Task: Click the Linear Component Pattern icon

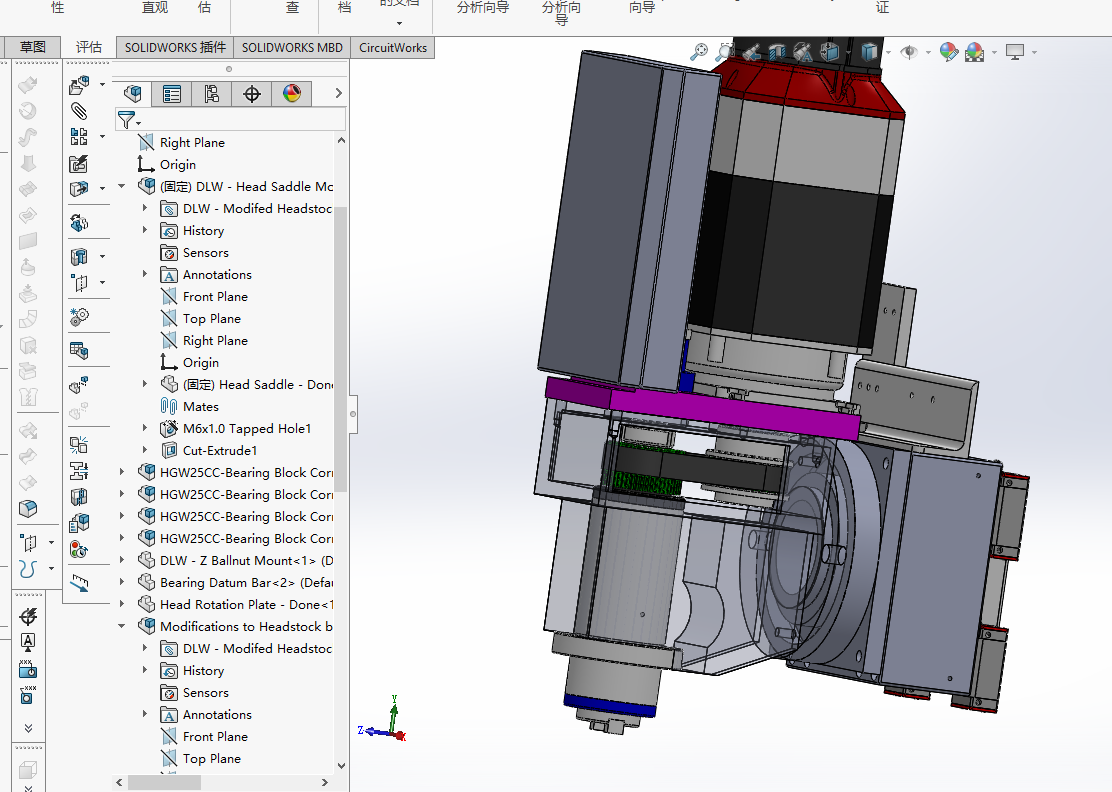Action: (79, 136)
